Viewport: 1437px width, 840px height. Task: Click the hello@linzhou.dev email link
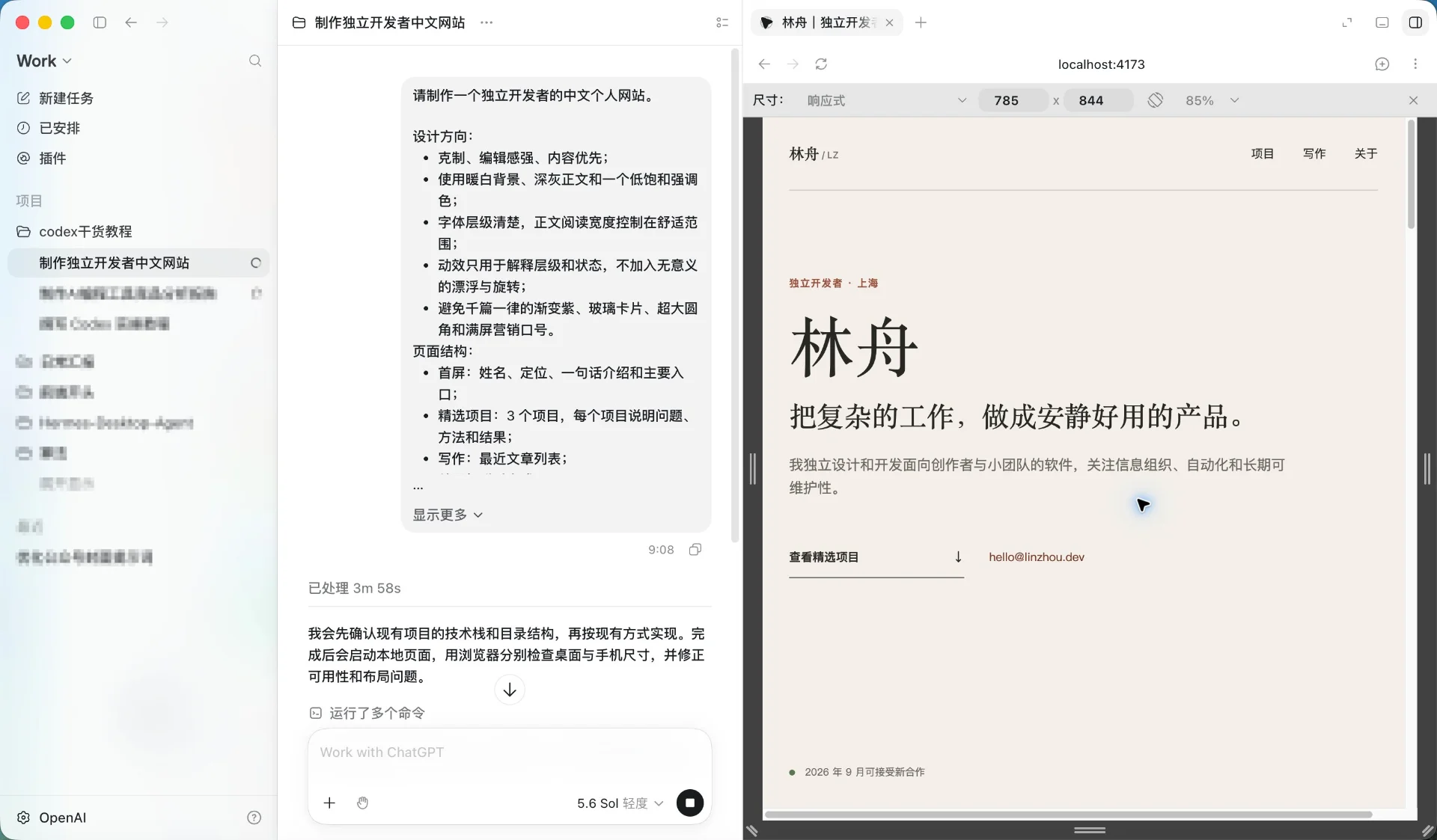coord(1037,557)
